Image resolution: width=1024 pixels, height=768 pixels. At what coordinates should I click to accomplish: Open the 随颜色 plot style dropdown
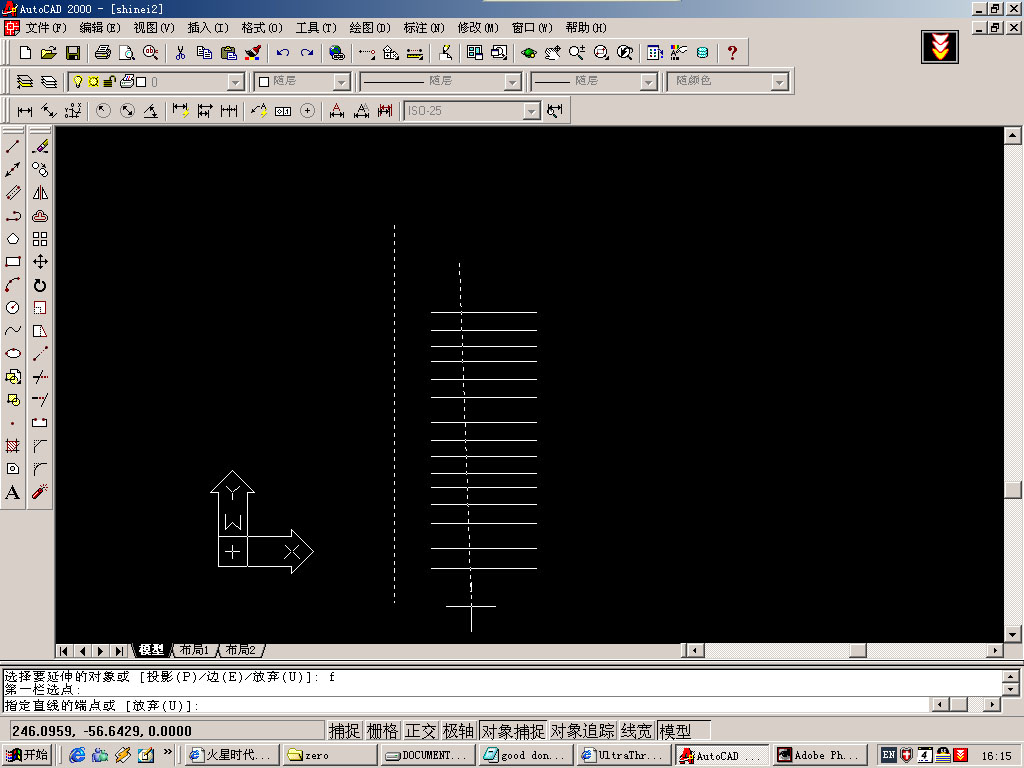(x=779, y=82)
